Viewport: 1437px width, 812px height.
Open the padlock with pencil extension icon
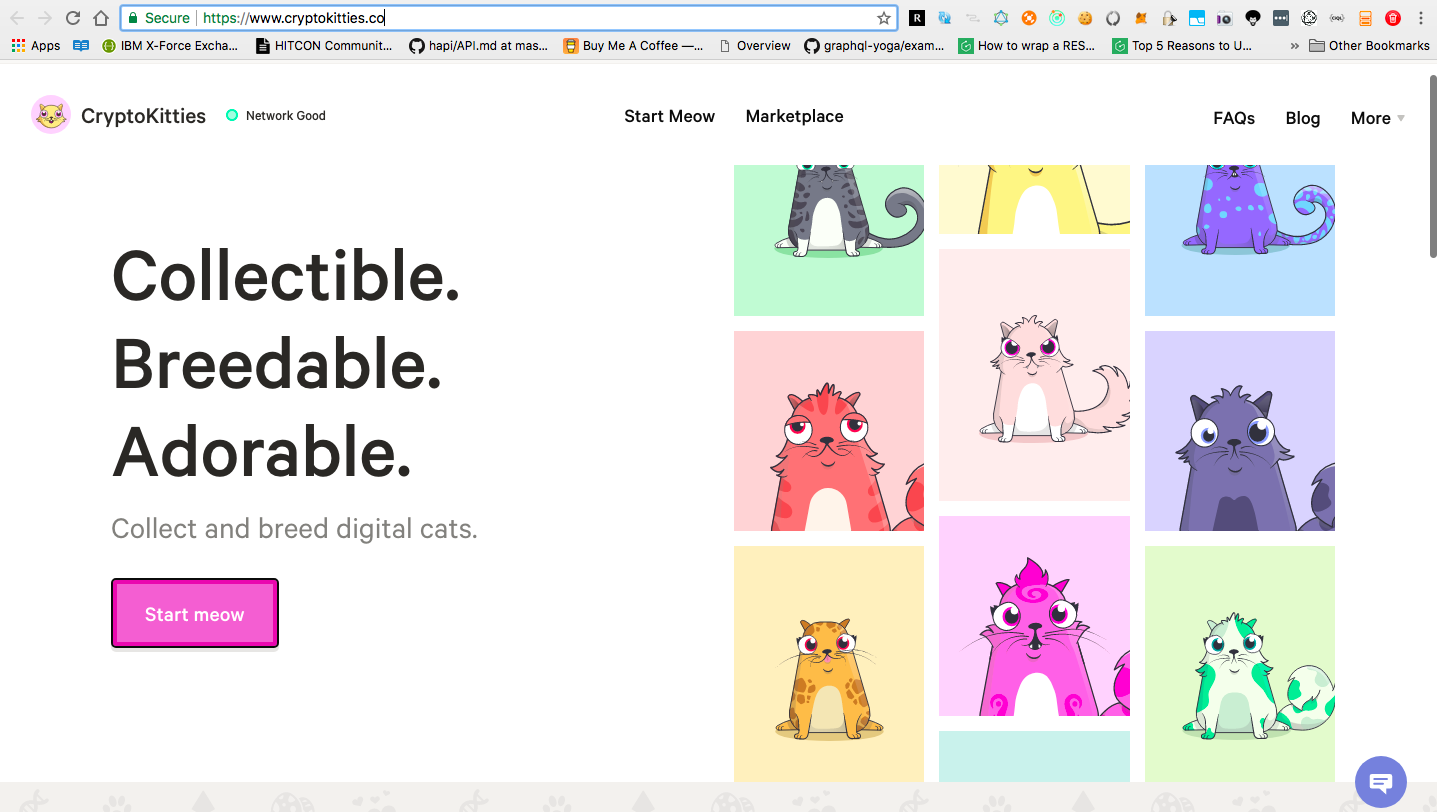1168,18
